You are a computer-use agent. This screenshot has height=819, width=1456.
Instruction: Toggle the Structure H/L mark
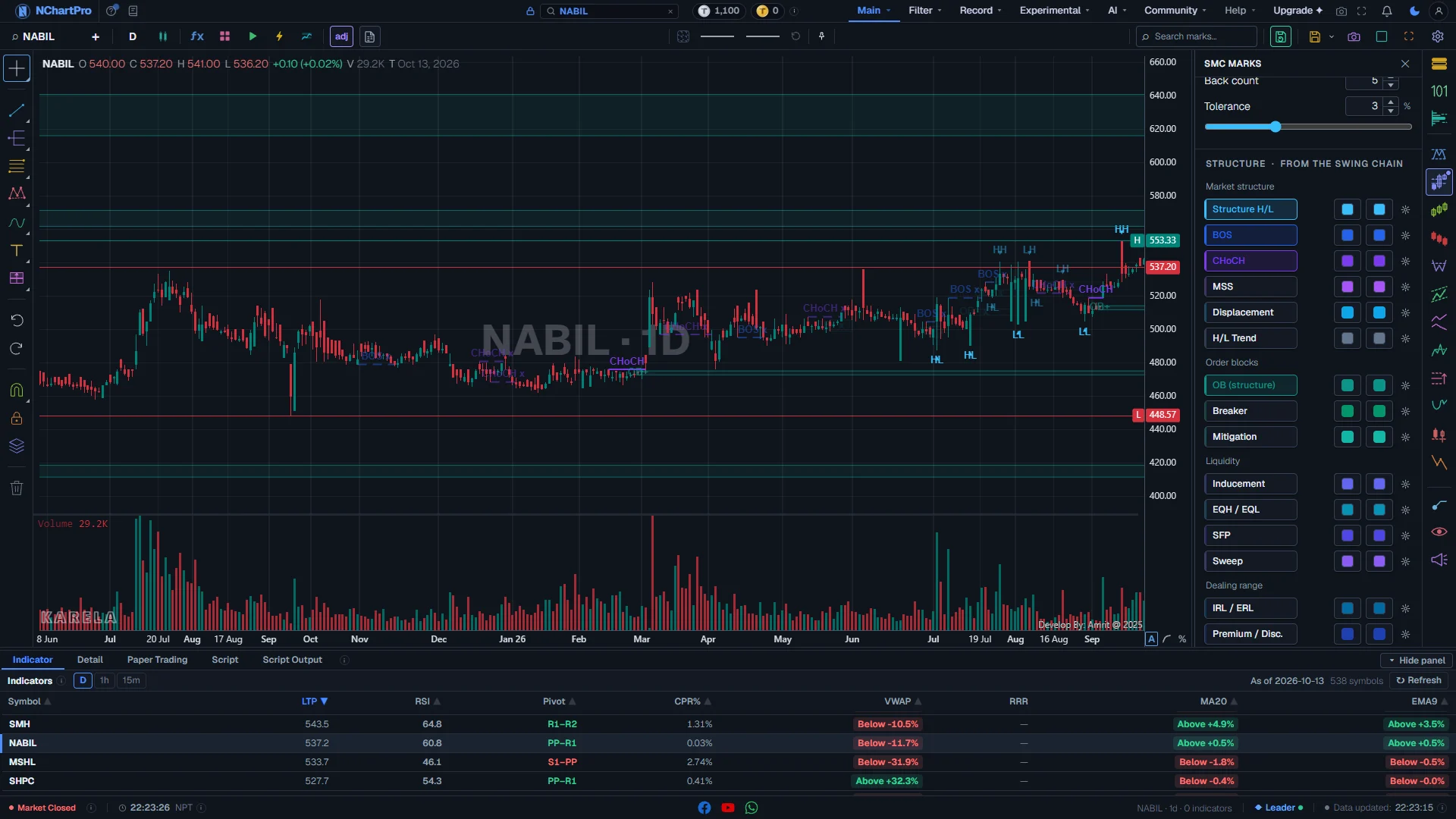1250,209
